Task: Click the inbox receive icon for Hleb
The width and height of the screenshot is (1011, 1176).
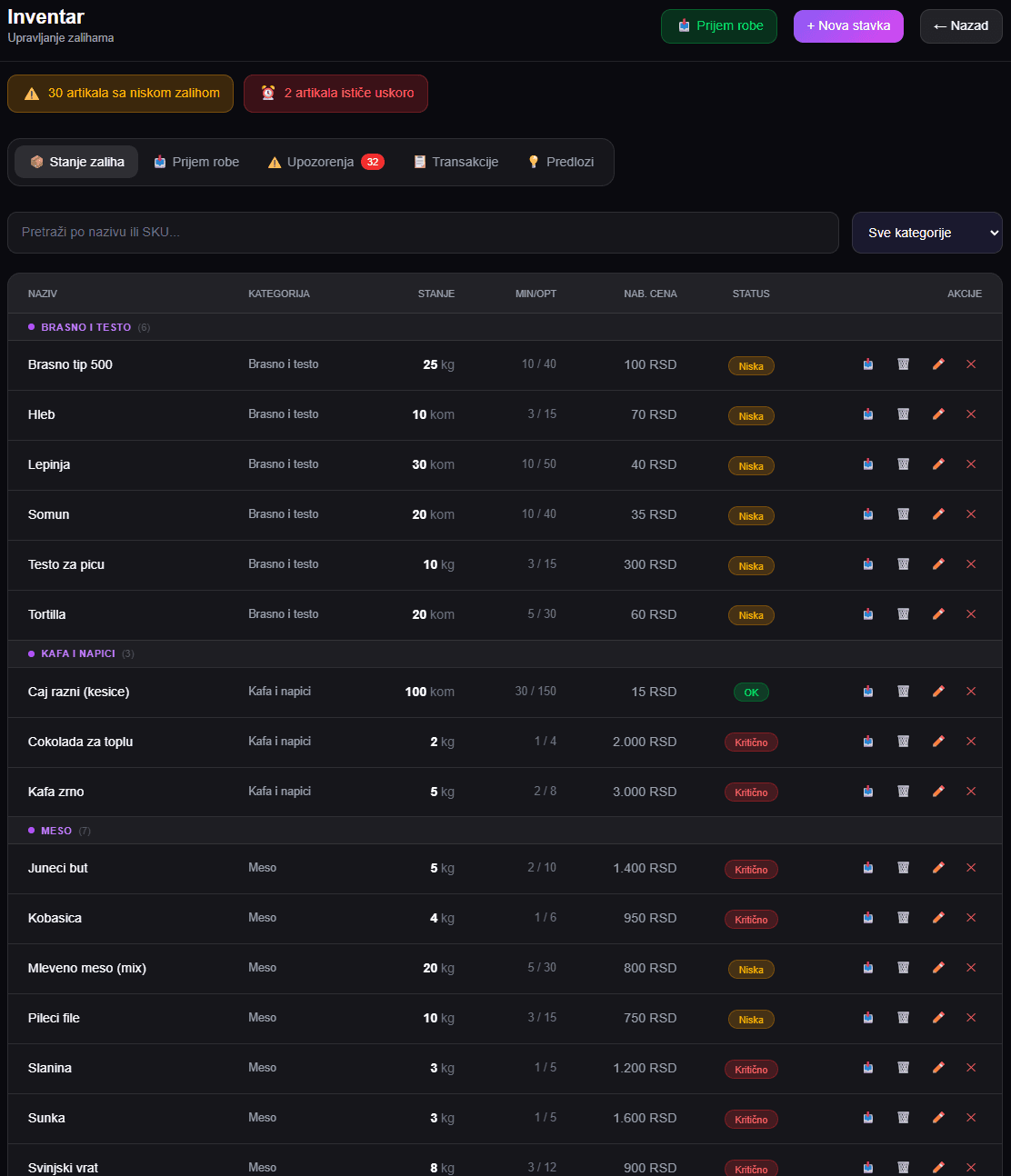Action: [x=868, y=414]
